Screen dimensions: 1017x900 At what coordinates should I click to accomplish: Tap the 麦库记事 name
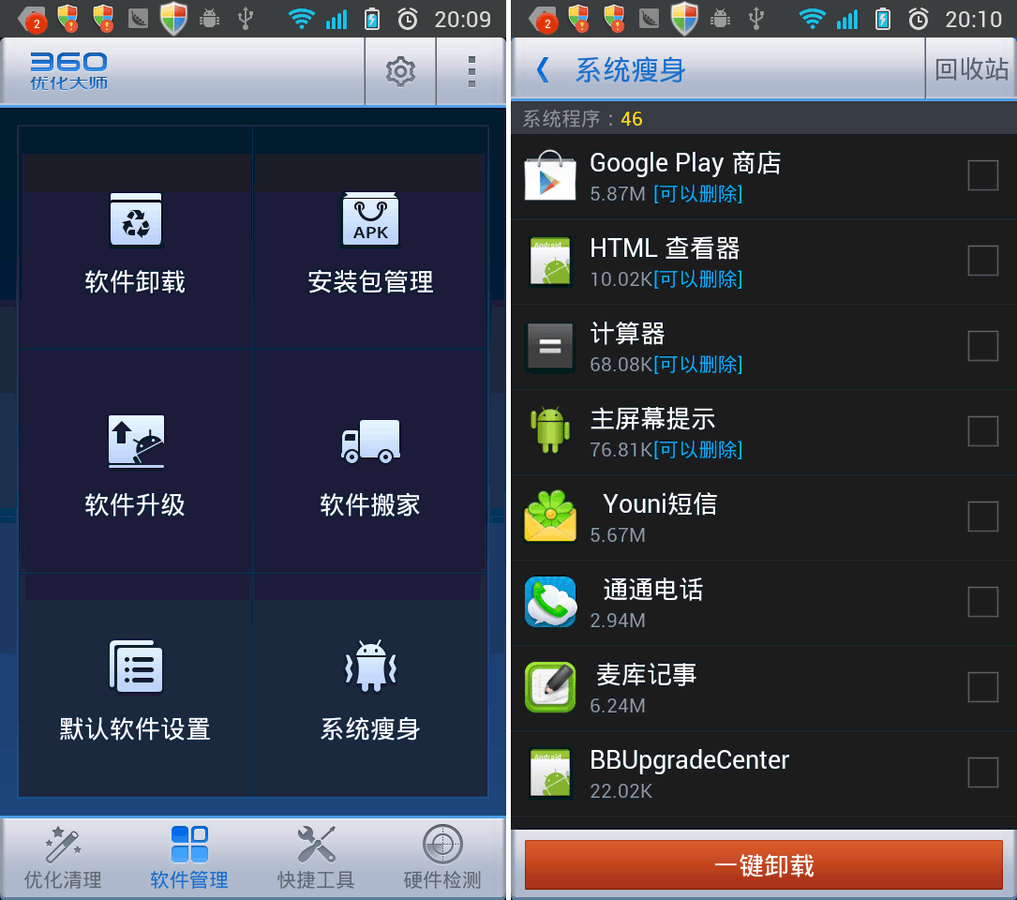point(646,675)
